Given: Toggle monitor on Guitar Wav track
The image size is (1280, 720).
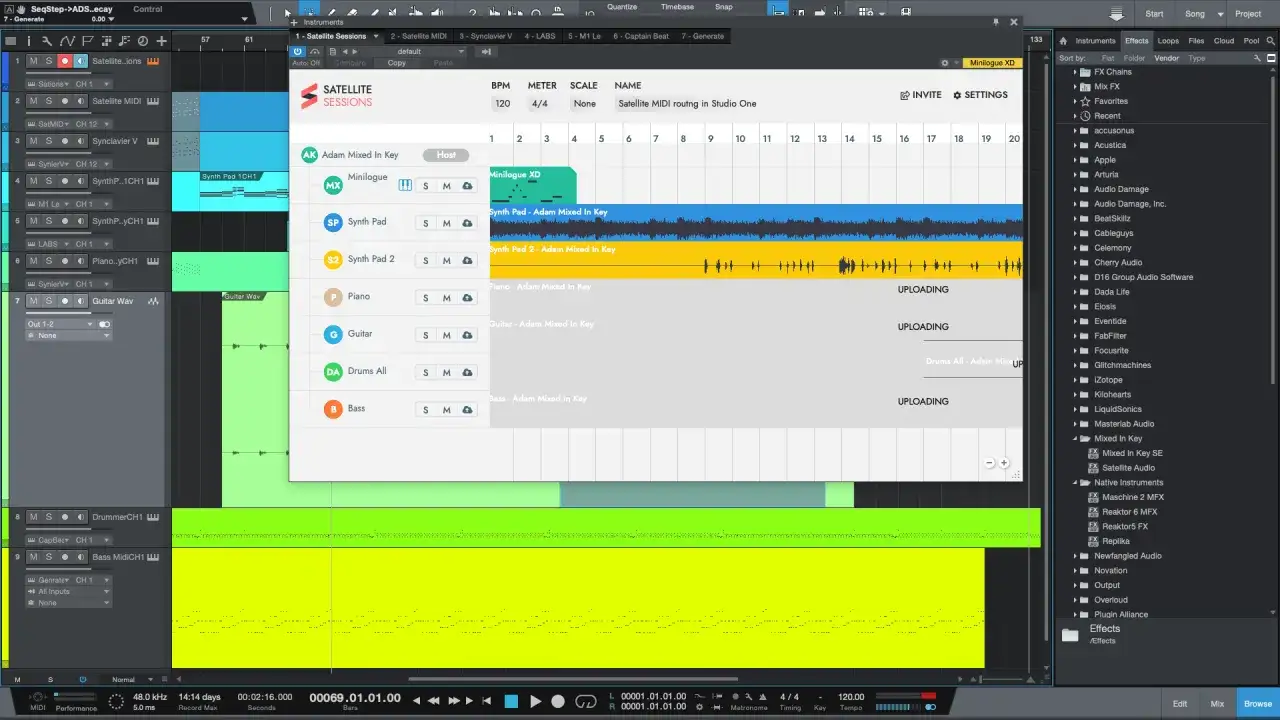Looking at the screenshot, I should [x=81, y=301].
